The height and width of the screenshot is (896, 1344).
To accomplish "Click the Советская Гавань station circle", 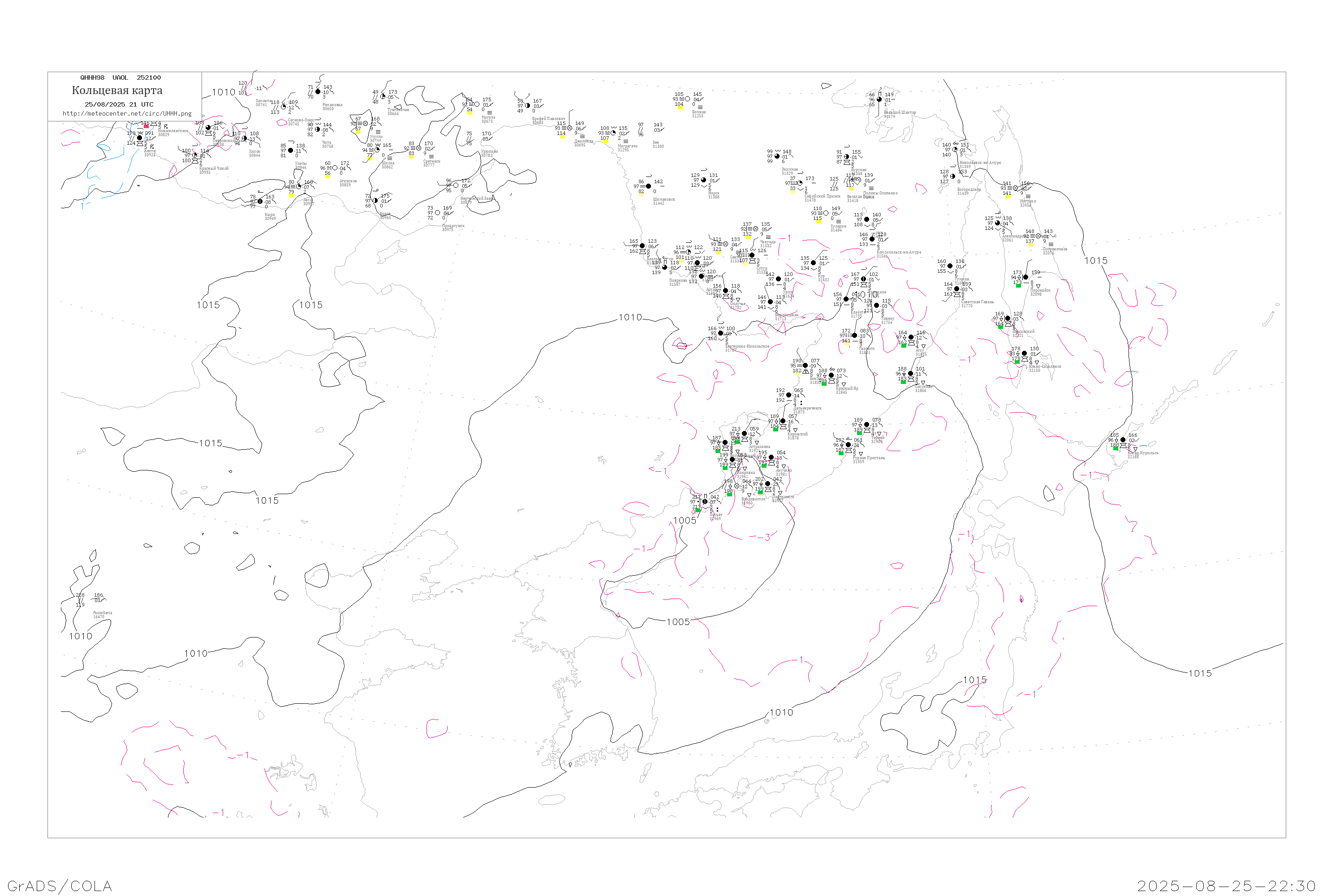I will 956,289.
